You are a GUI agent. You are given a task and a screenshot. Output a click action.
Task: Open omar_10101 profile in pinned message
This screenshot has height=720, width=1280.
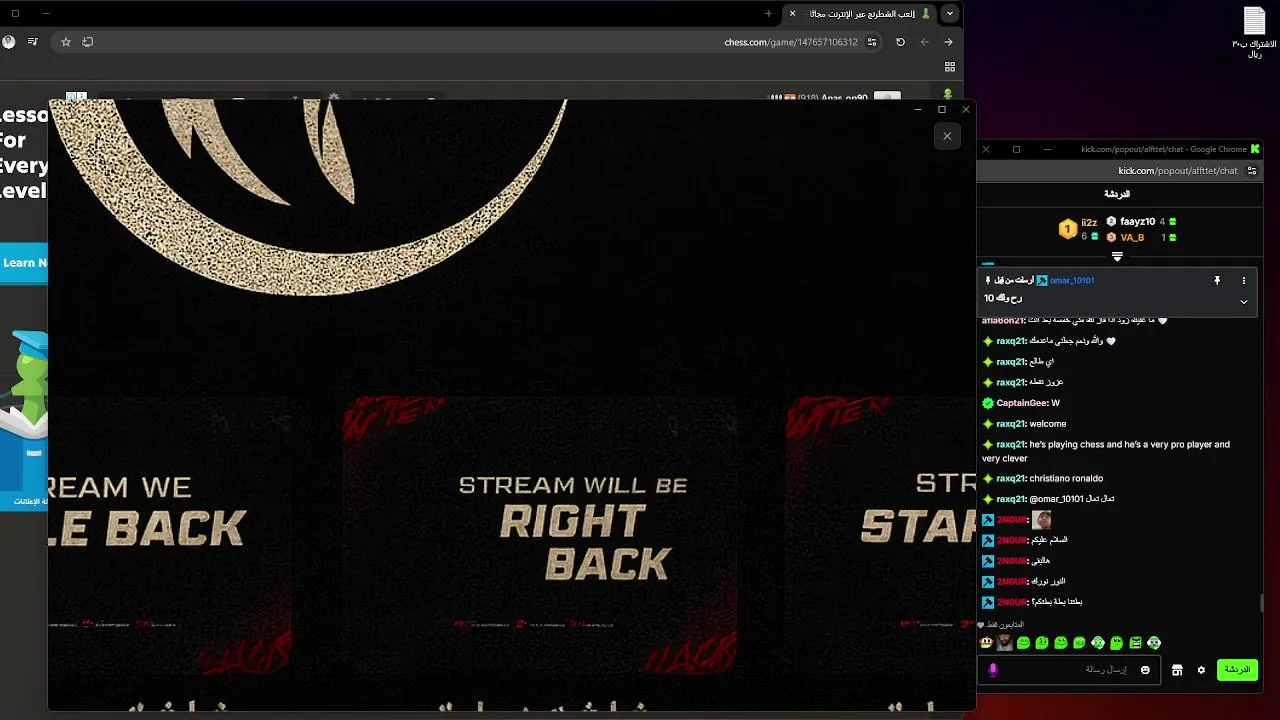click(x=1072, y=281)
